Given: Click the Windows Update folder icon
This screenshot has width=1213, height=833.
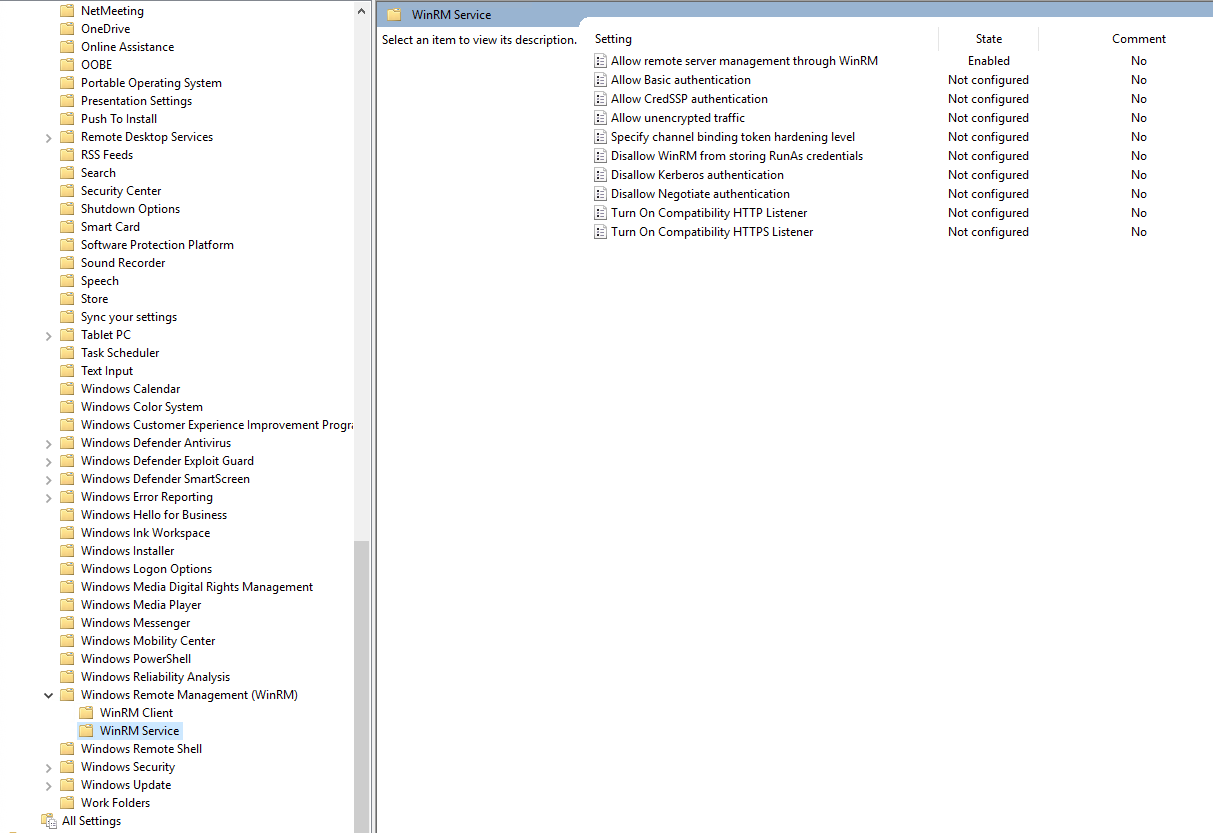Looking at the screenshot, I should click(x=67, y=785).
